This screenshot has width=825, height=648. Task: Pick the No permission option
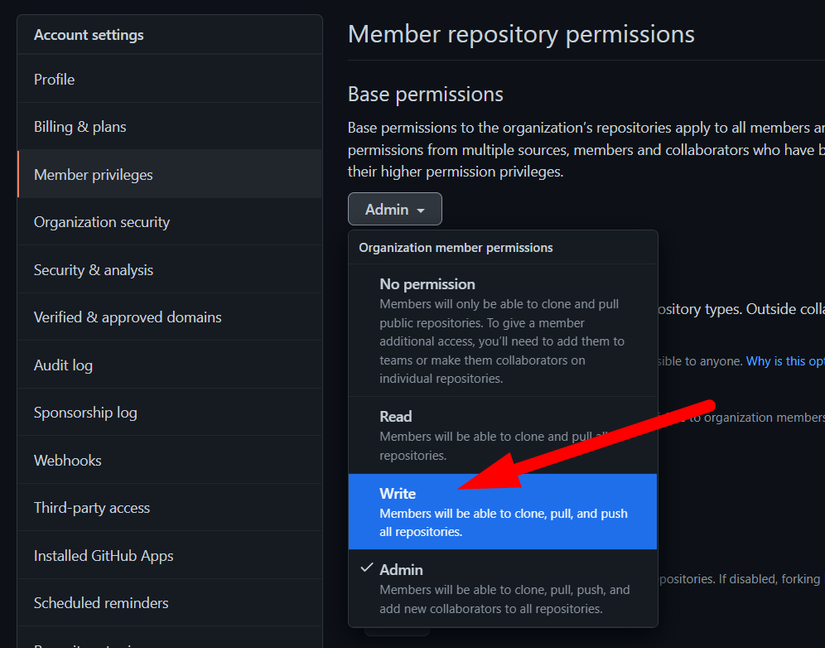click(x=502, y=330)
